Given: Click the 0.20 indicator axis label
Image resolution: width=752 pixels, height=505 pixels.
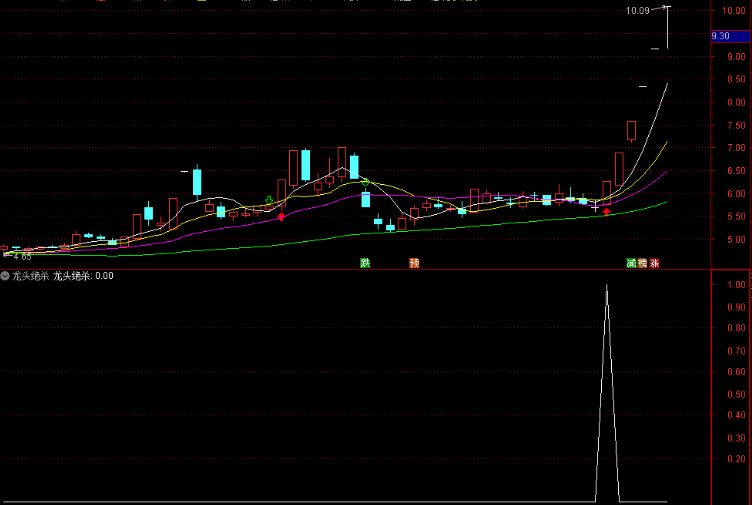Looking at the screenshot, I should [736, 458].
